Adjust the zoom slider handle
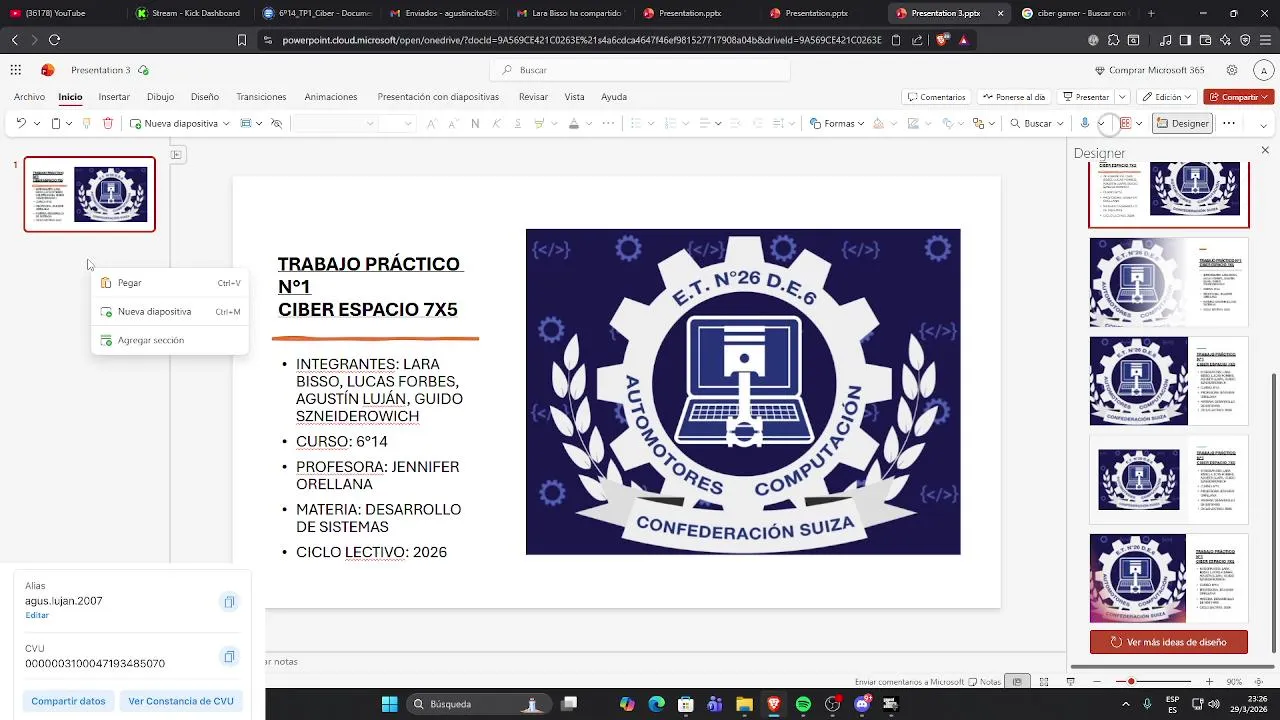This screenshot has height=720, width=1280. coord(1131,682)
